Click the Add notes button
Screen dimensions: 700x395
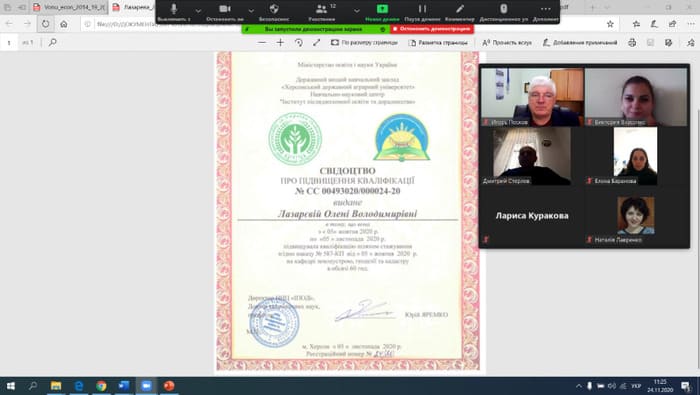[580, 42]
